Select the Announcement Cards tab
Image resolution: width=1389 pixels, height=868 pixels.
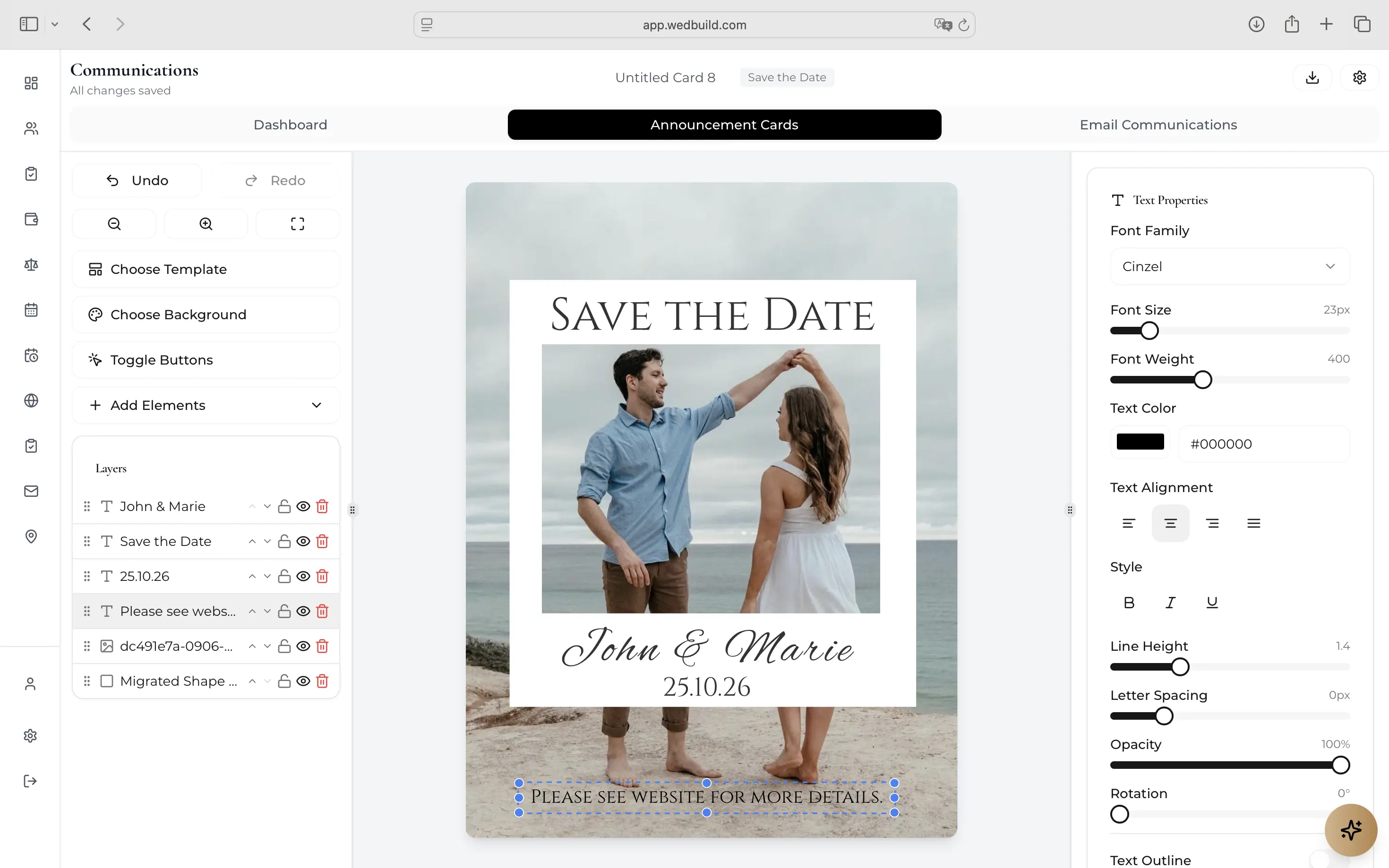[724, 125]
